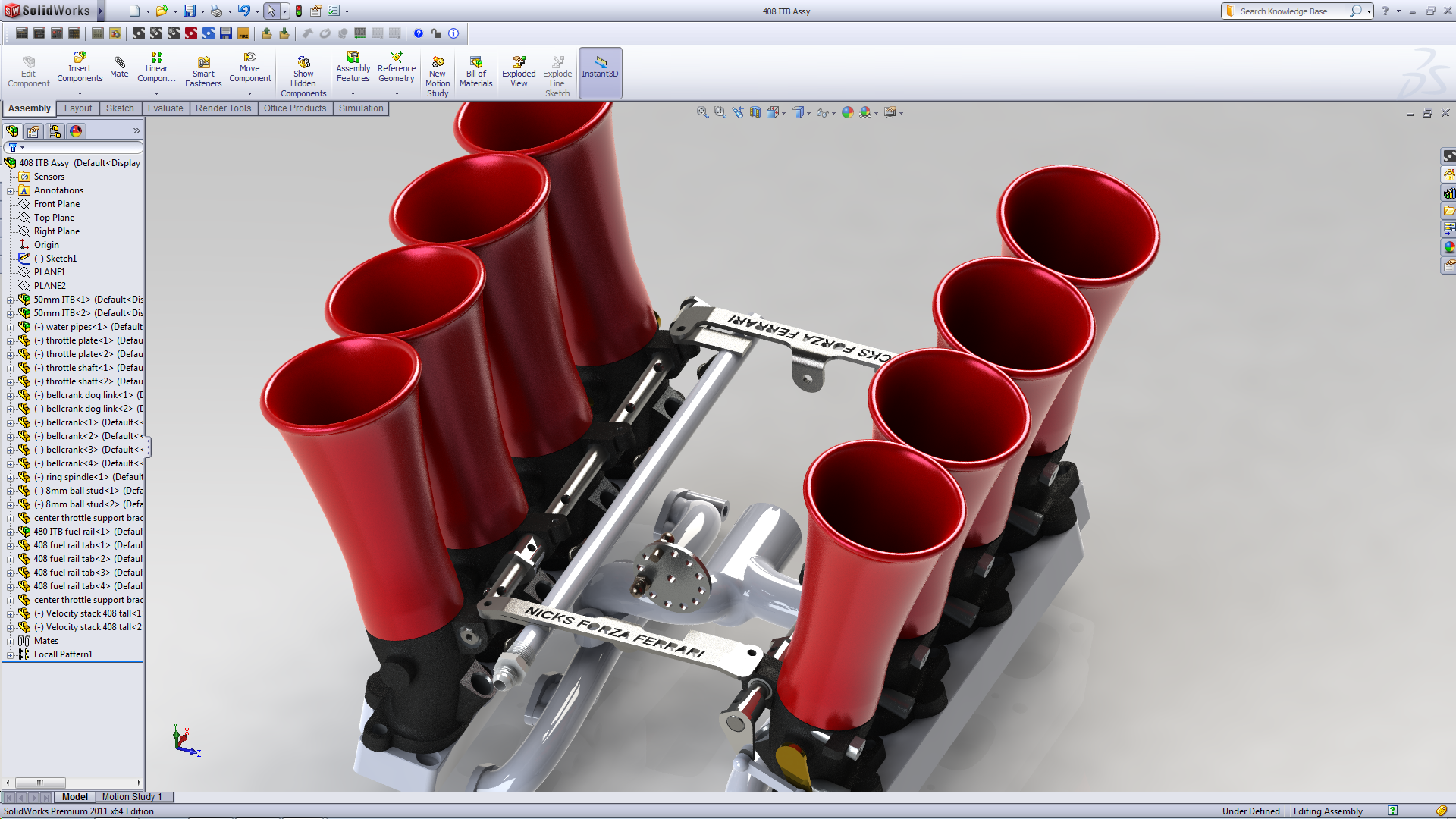Switch to the Evaluate tab
The image size is (1456, 819).
click(x=165, y=108)
